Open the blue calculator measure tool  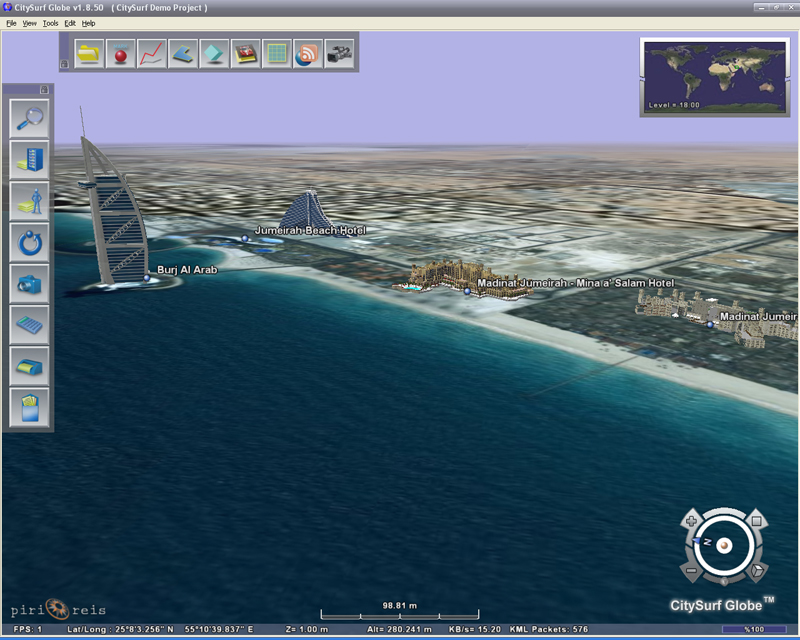30,325
